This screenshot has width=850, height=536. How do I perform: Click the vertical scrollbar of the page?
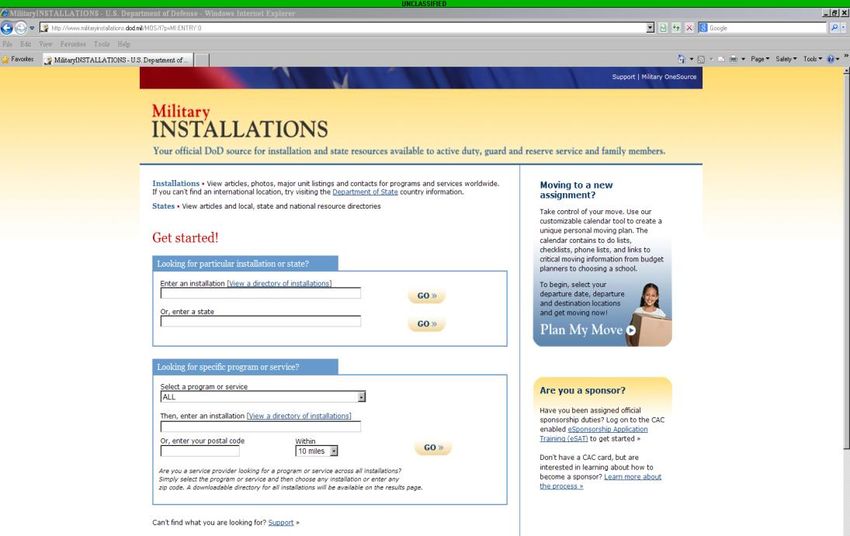tap(846, 260)
